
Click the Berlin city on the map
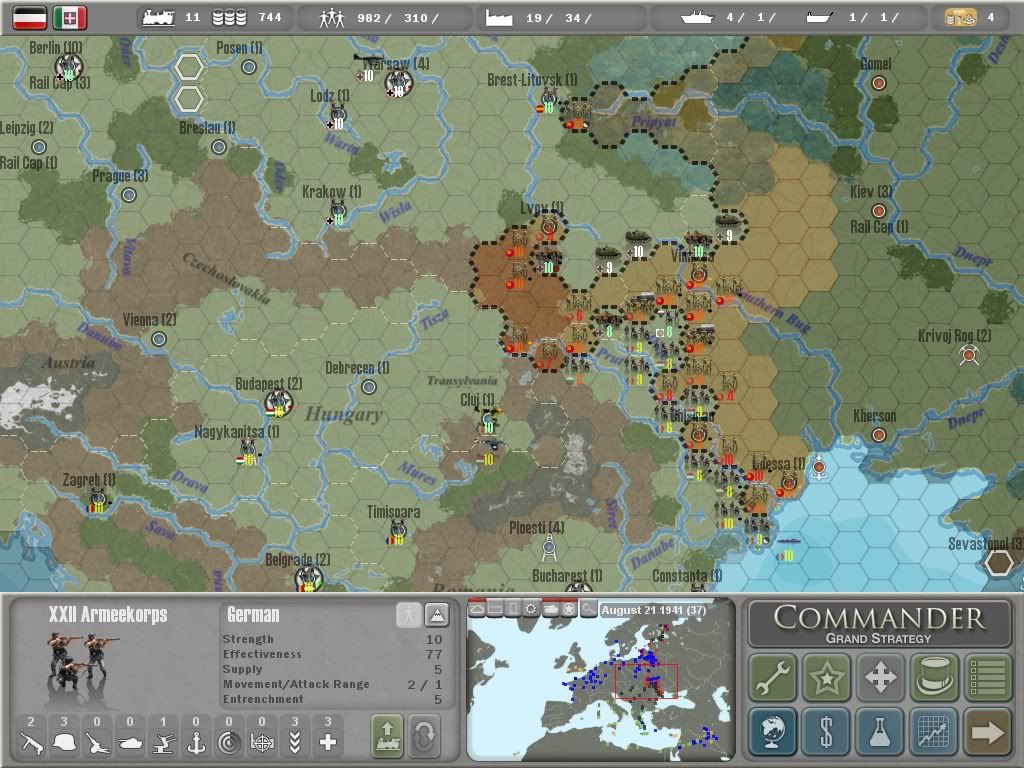click(69, 66)
